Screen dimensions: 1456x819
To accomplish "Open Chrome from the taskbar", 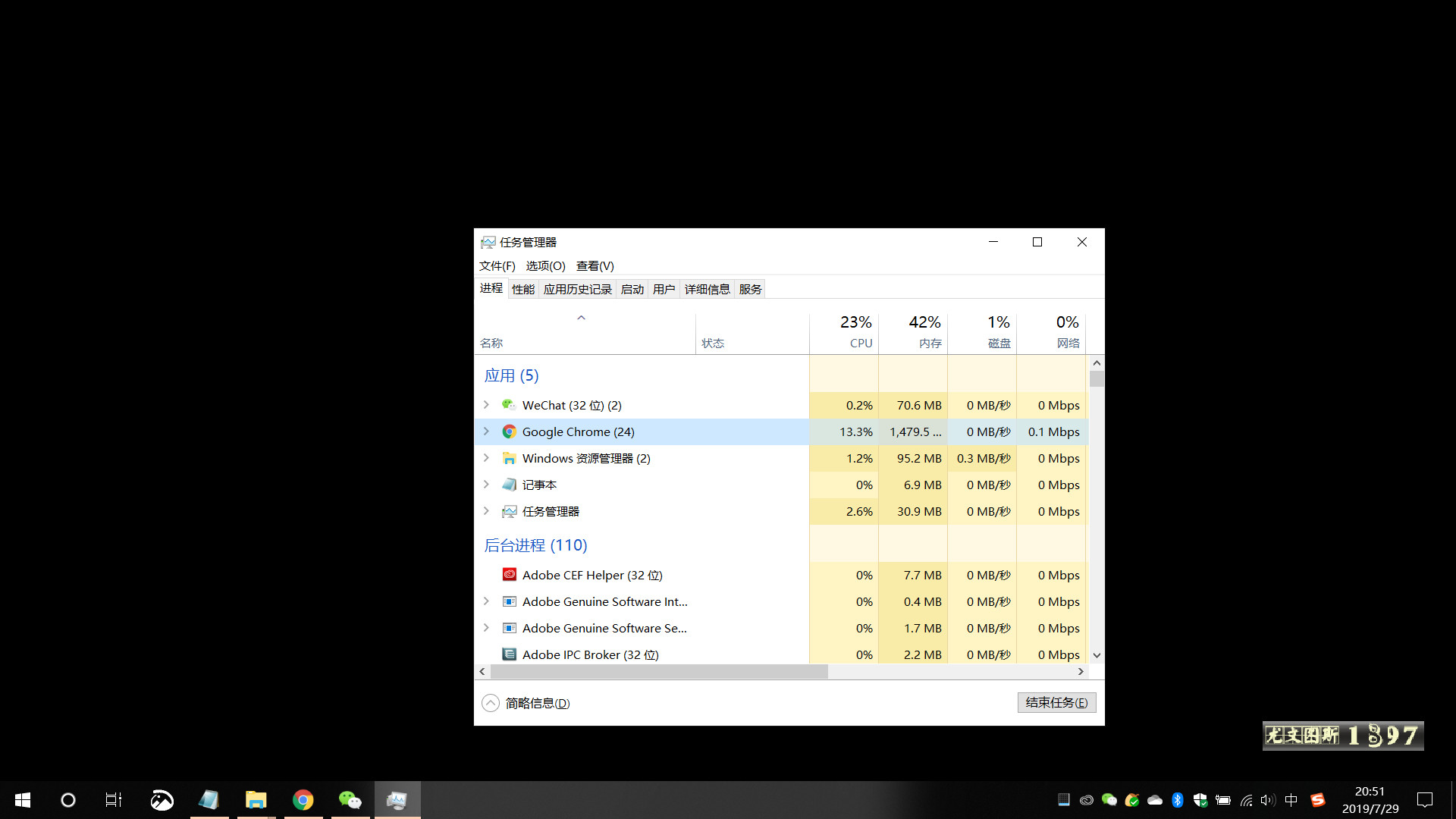I will pyautogui.click(x=303, y=800).
